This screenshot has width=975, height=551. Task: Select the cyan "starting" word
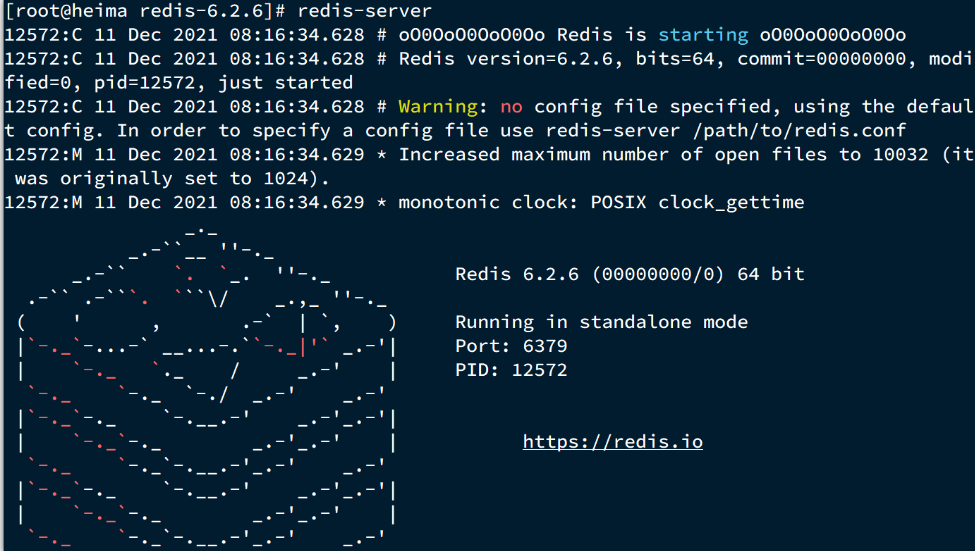coord(702,35)
